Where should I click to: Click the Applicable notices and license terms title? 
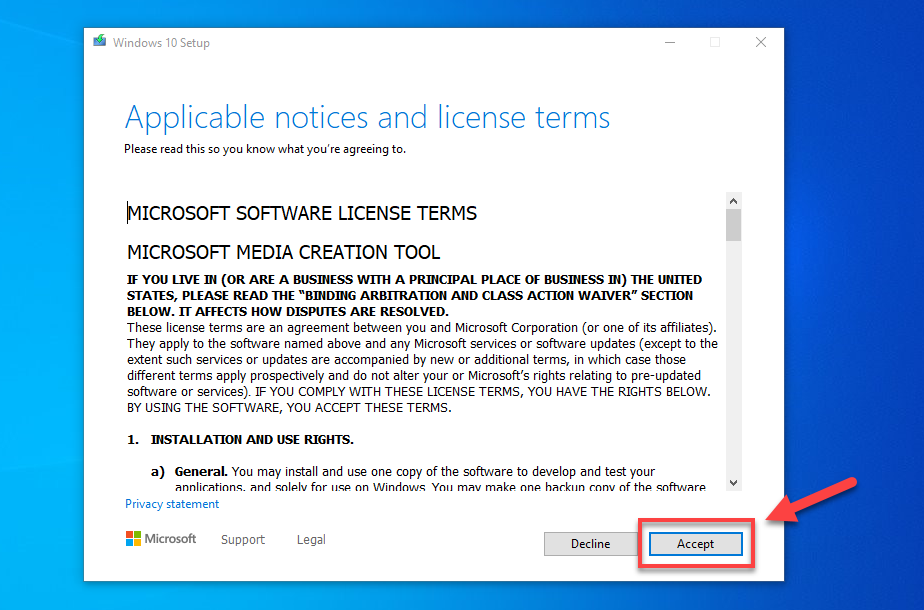367,117
